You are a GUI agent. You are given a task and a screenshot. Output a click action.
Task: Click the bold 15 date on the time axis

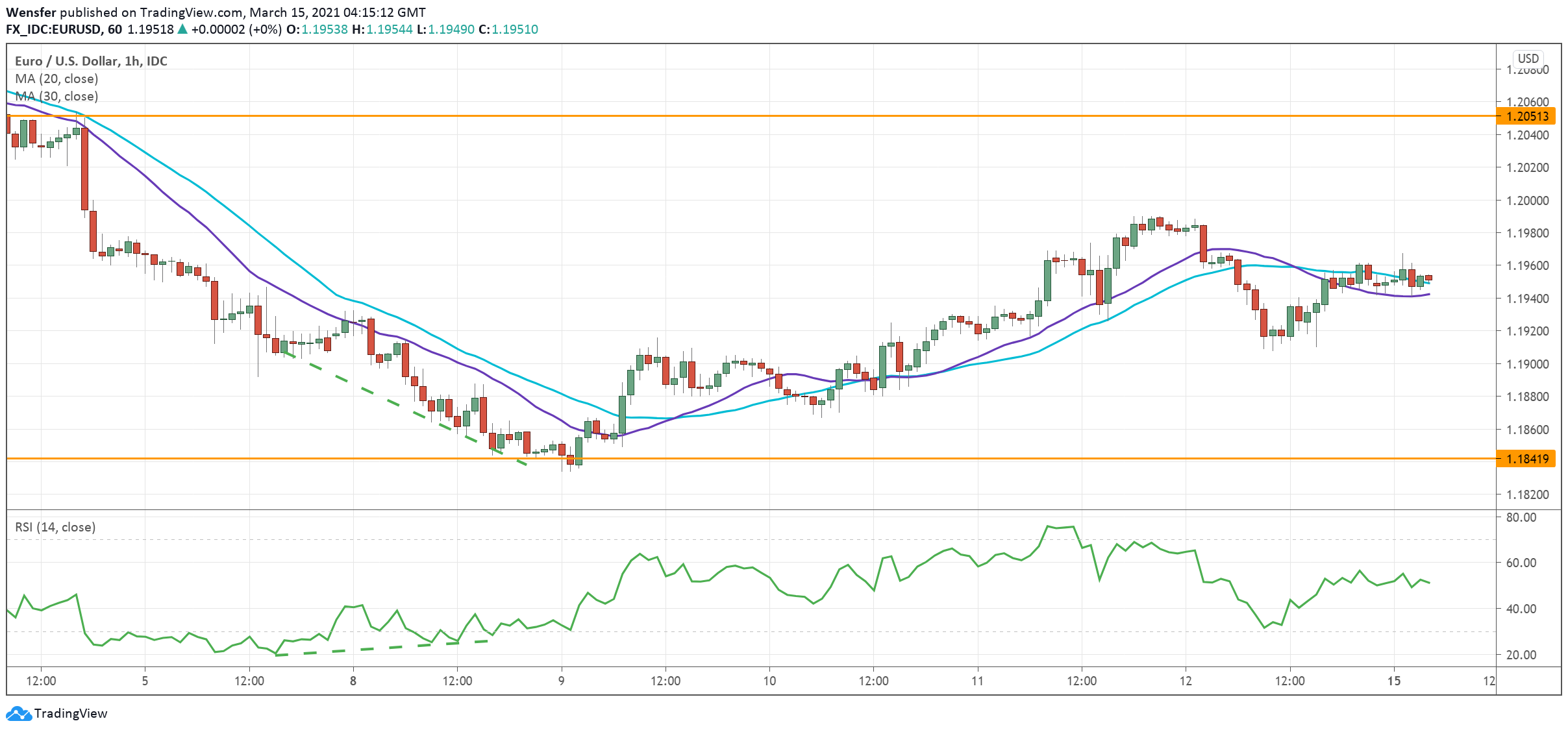click(1394, 681)
